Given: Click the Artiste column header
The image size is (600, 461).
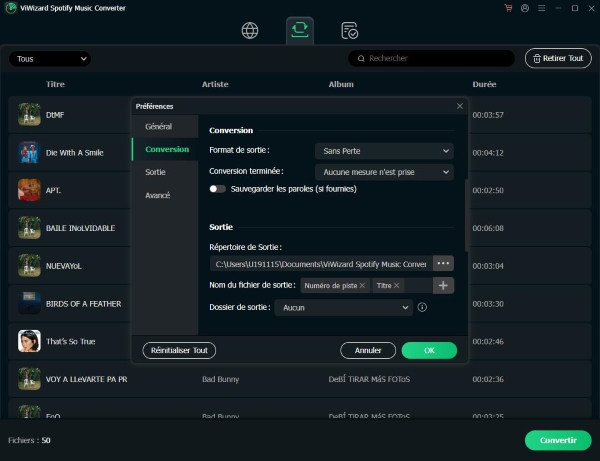Looking at the screenshot, I should pos(215,84).
